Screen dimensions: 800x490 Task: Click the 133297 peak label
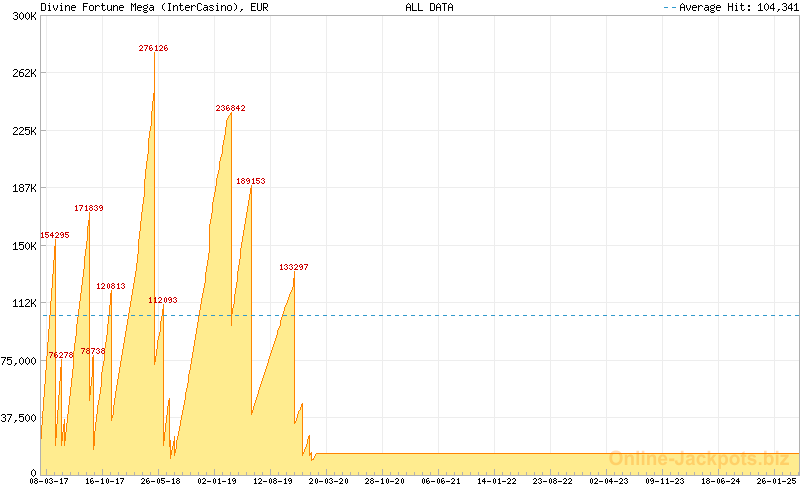(x=294, y=267)
